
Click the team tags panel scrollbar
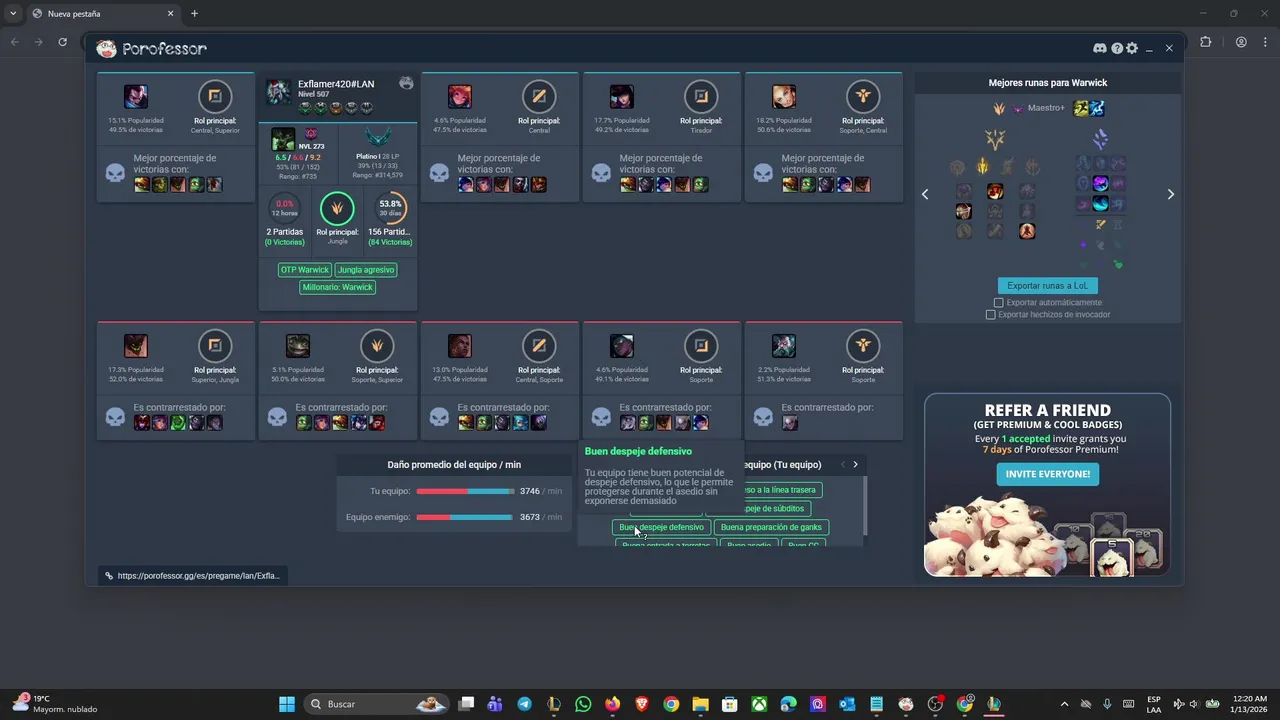(864, 506)
